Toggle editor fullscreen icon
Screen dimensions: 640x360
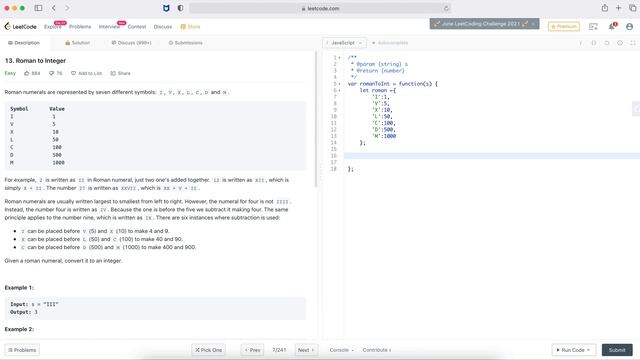coord(633,43)
